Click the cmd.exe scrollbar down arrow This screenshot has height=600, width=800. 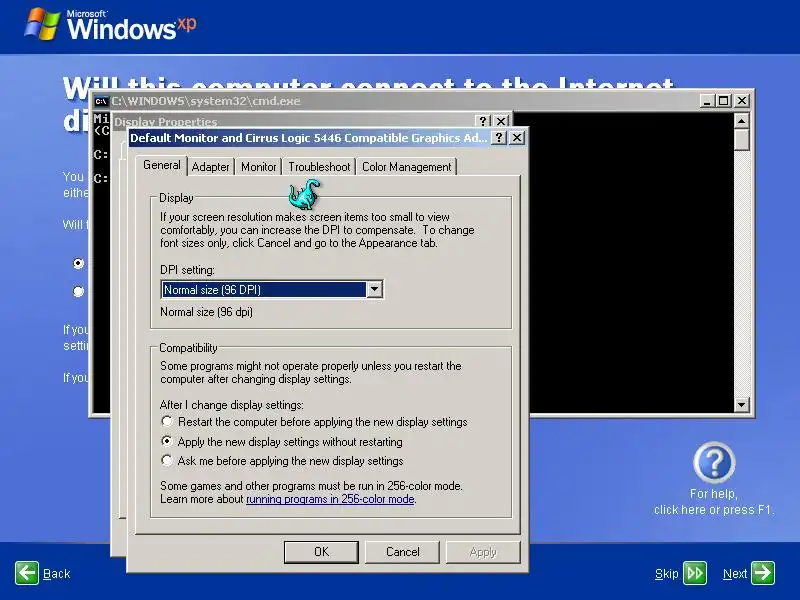coord(741,405)
